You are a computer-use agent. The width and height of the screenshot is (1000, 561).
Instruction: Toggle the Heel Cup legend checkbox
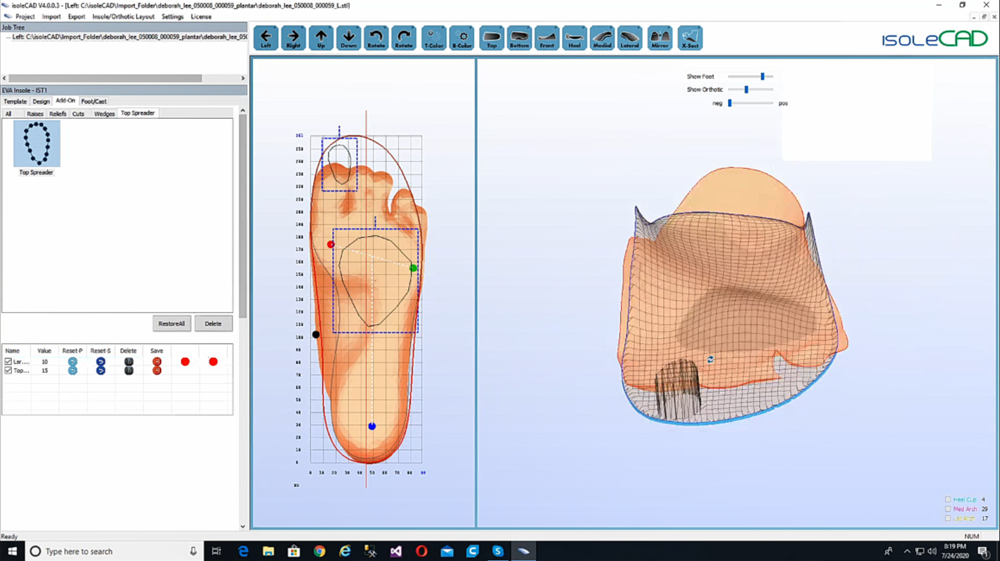click(948, 499)
